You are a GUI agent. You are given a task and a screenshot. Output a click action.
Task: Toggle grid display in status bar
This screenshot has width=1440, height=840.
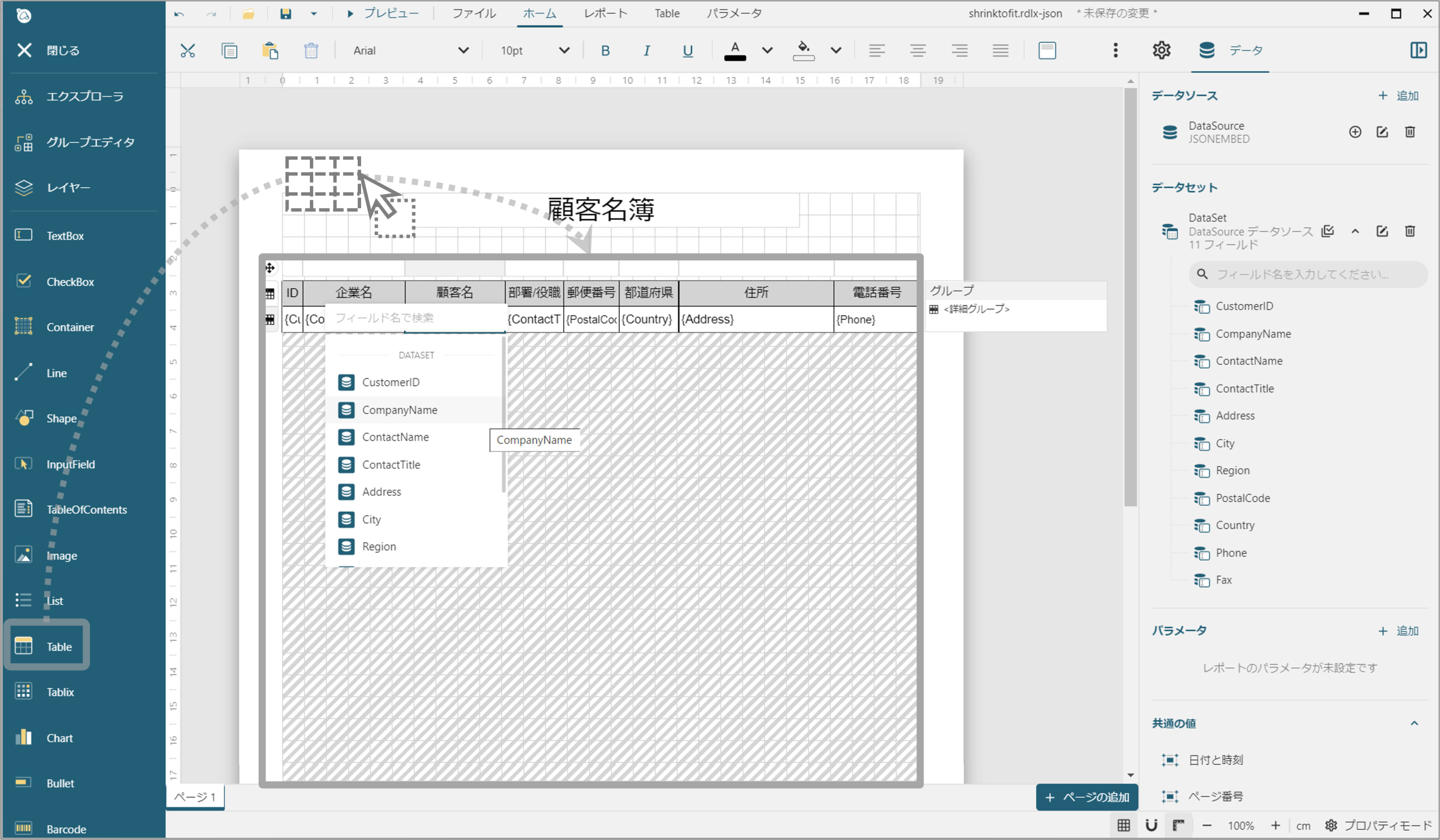(x=1123, y=826)
